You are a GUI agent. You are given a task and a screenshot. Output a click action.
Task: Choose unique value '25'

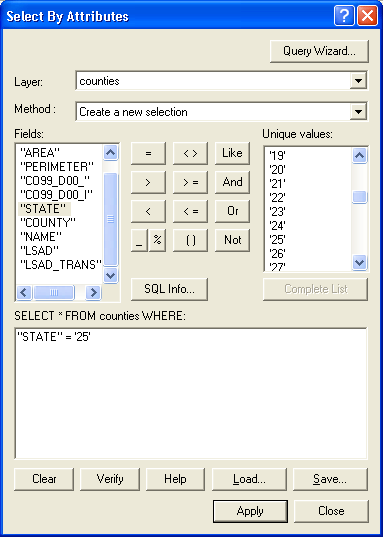click(277, 239)
